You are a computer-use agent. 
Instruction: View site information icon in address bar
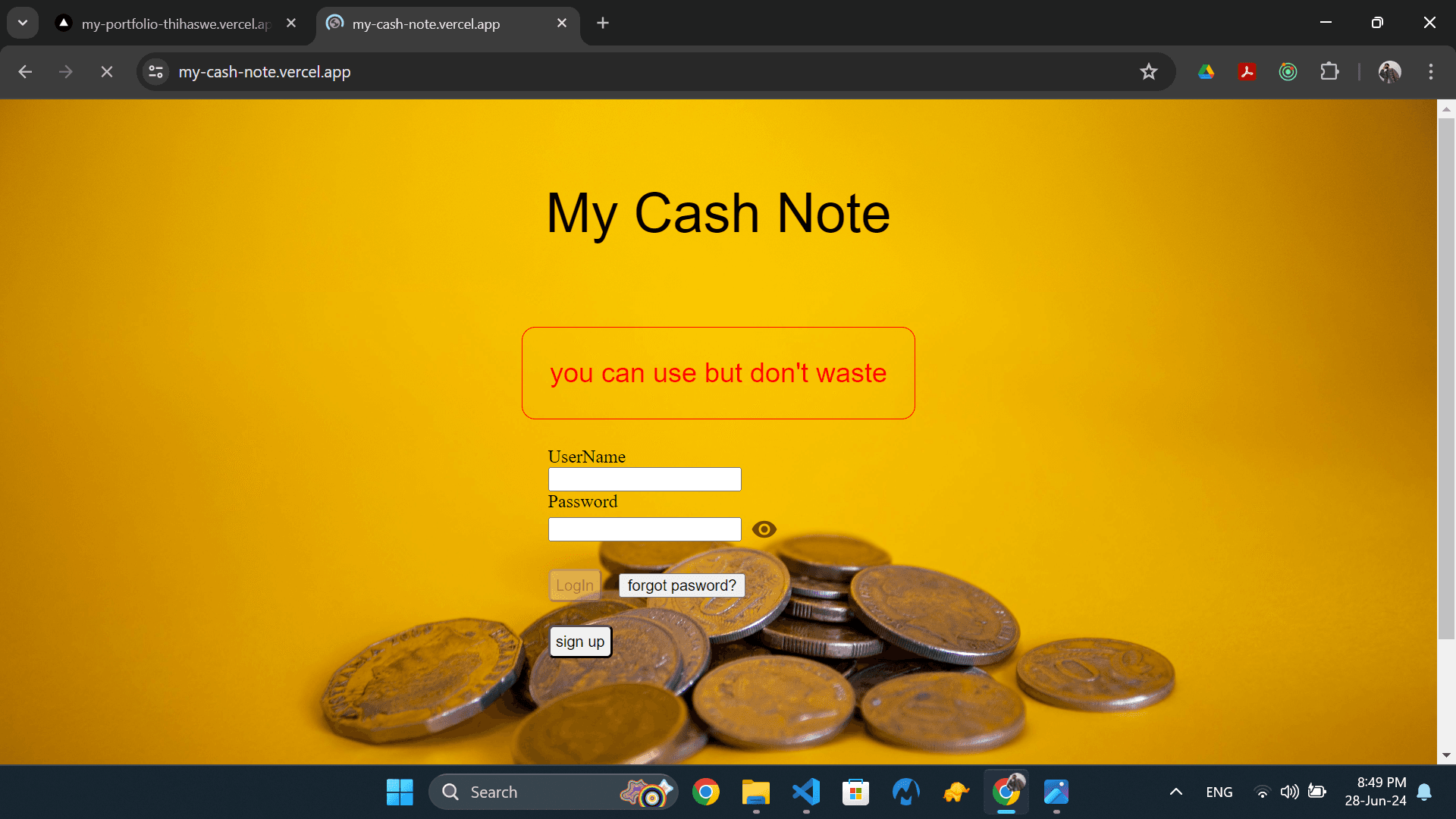pos(155,71)
